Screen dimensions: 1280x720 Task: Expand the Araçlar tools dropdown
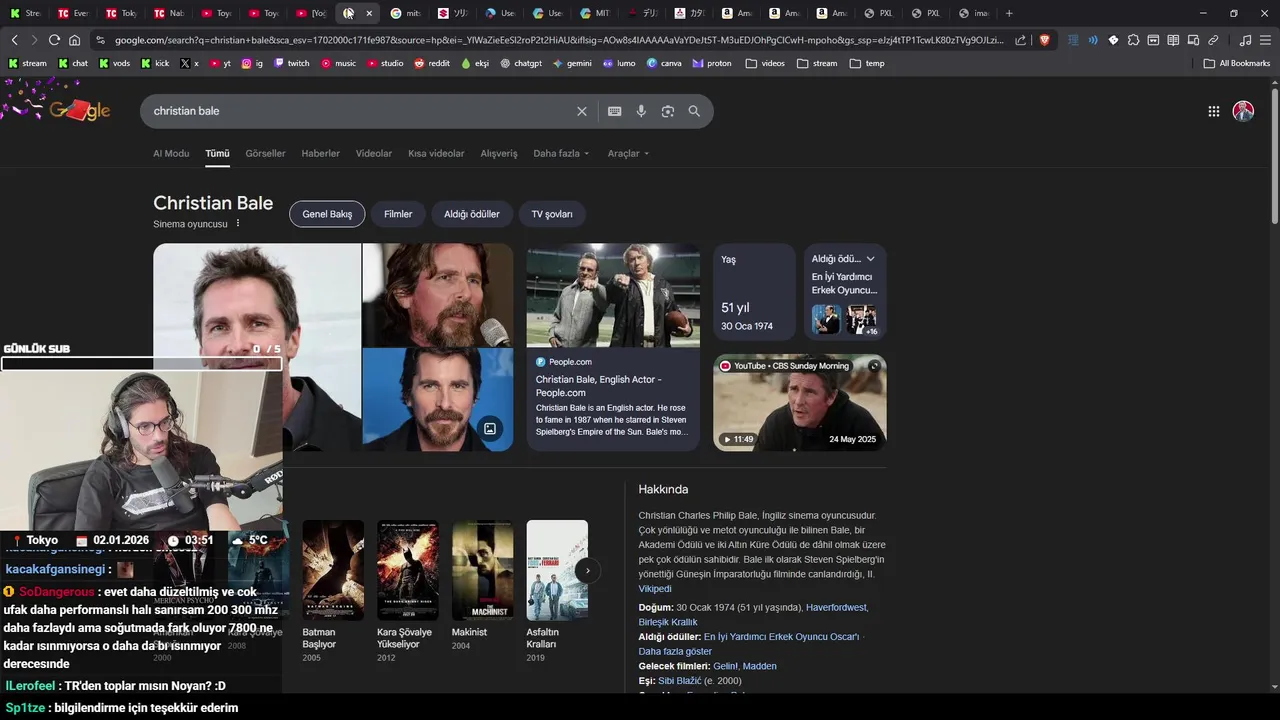click(628, 153)
